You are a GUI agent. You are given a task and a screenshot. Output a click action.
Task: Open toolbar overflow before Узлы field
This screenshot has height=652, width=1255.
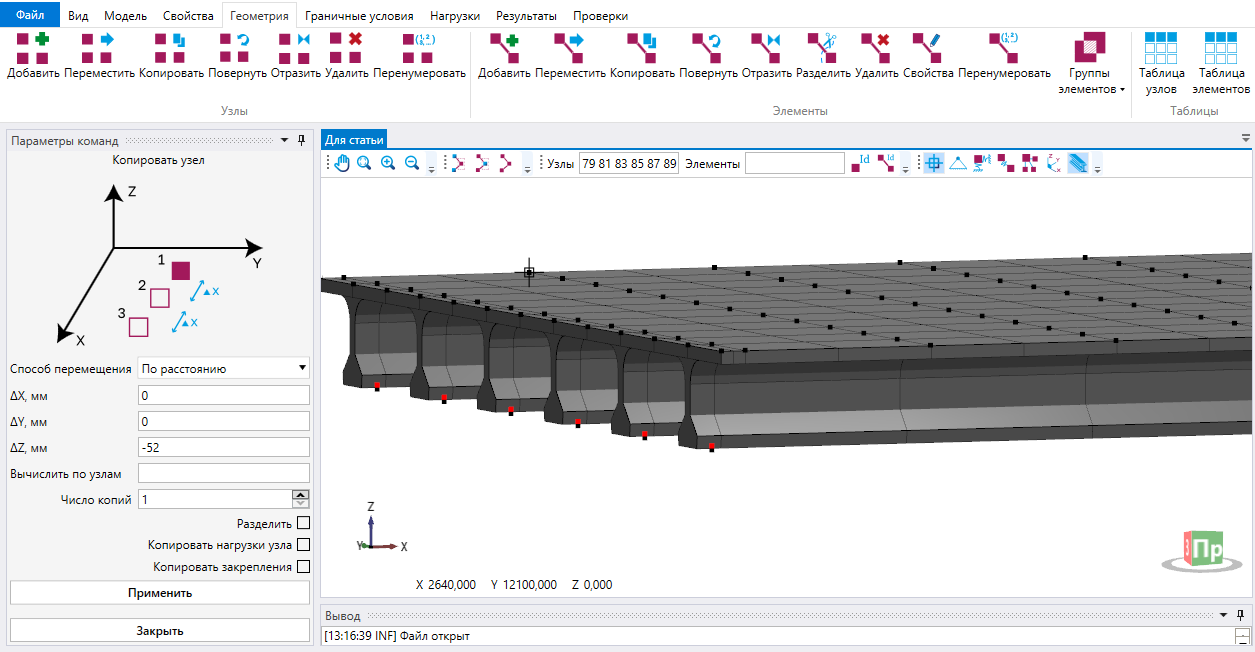pos(527,165)
